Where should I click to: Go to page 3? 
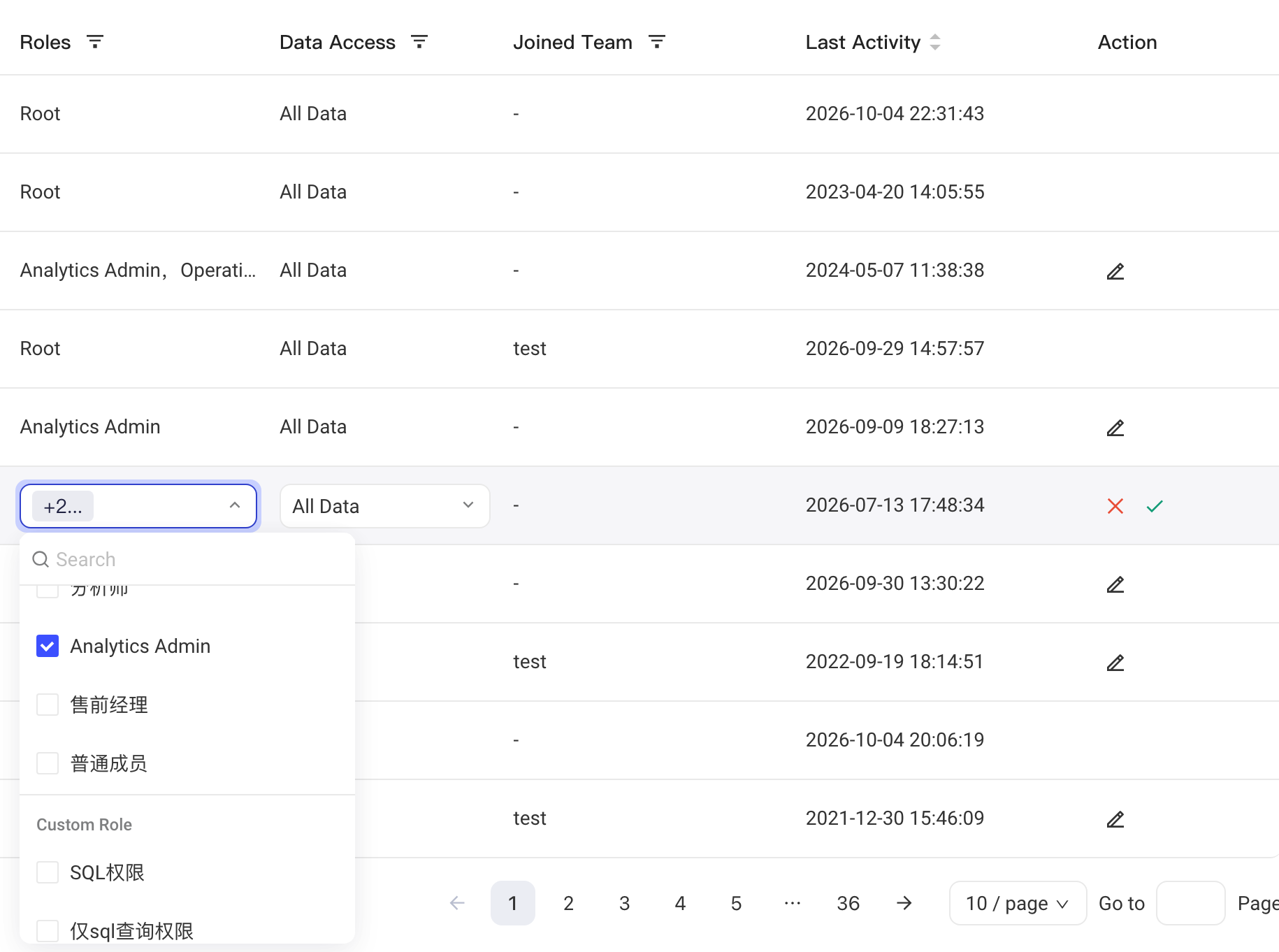625,903
